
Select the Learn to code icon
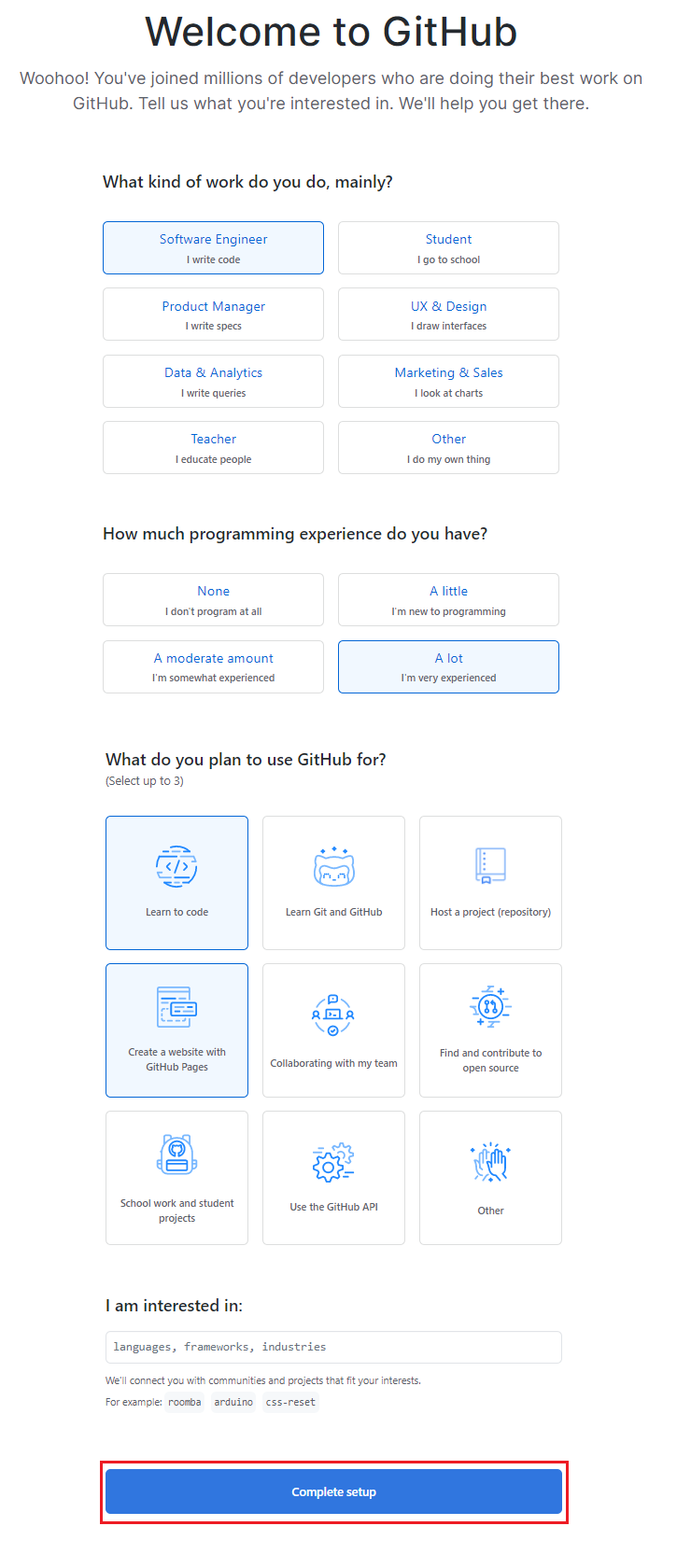pos(176,867)
